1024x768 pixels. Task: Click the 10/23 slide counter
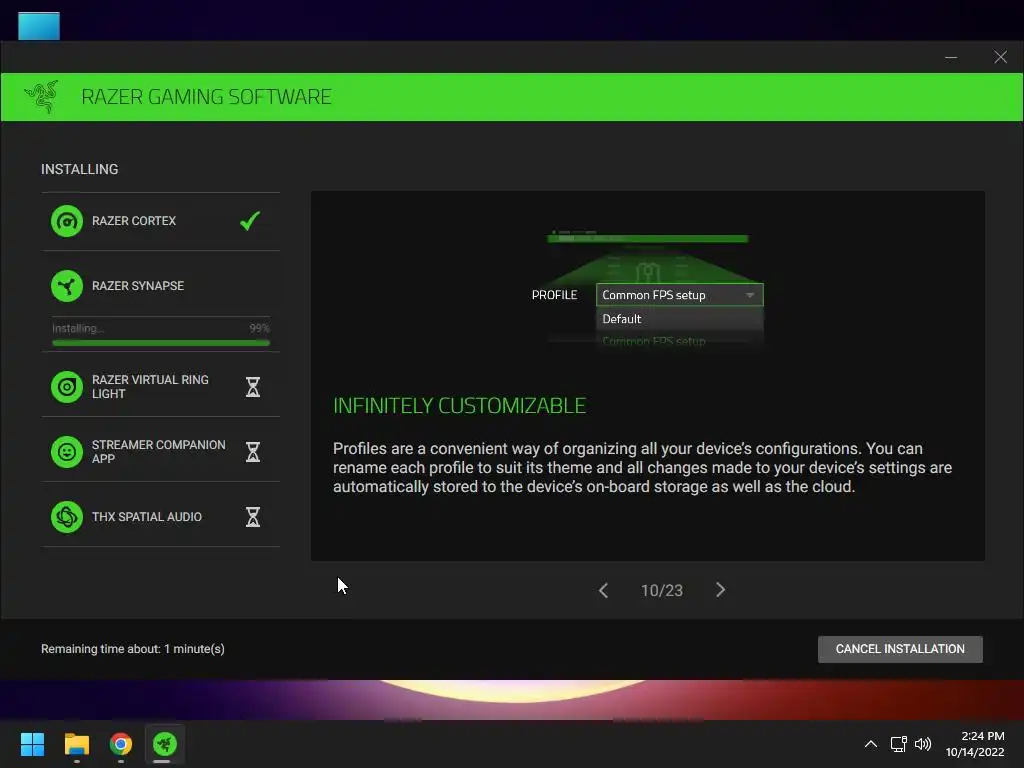[x=662, y=590]
